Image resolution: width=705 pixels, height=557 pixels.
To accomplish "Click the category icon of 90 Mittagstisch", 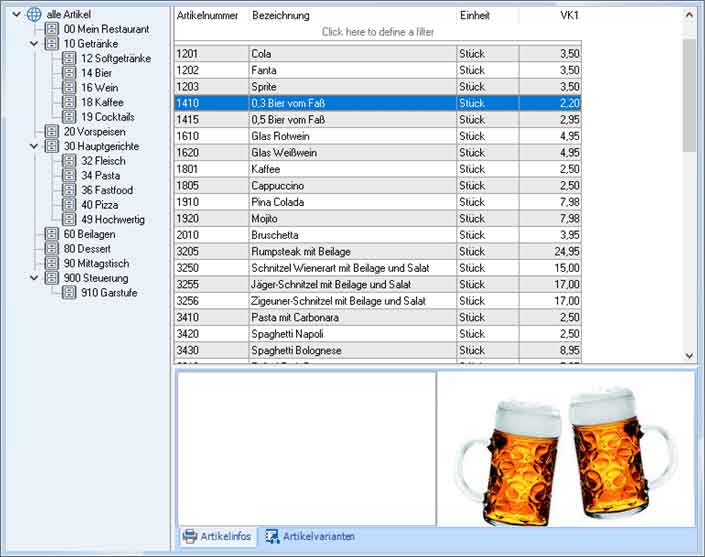I will click(x=52, y=263).
